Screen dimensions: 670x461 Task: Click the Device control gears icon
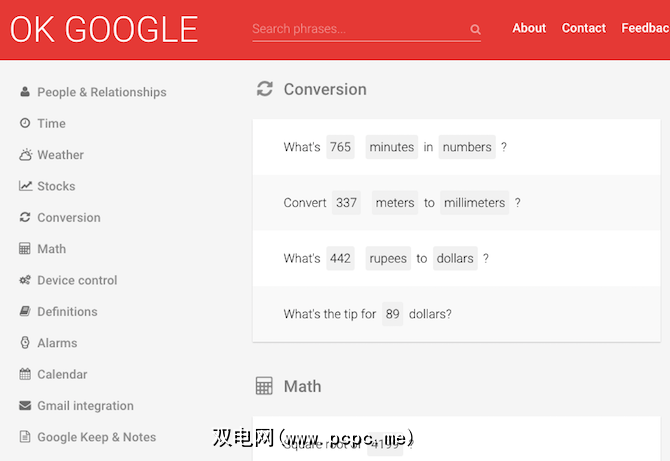(25, 280)
